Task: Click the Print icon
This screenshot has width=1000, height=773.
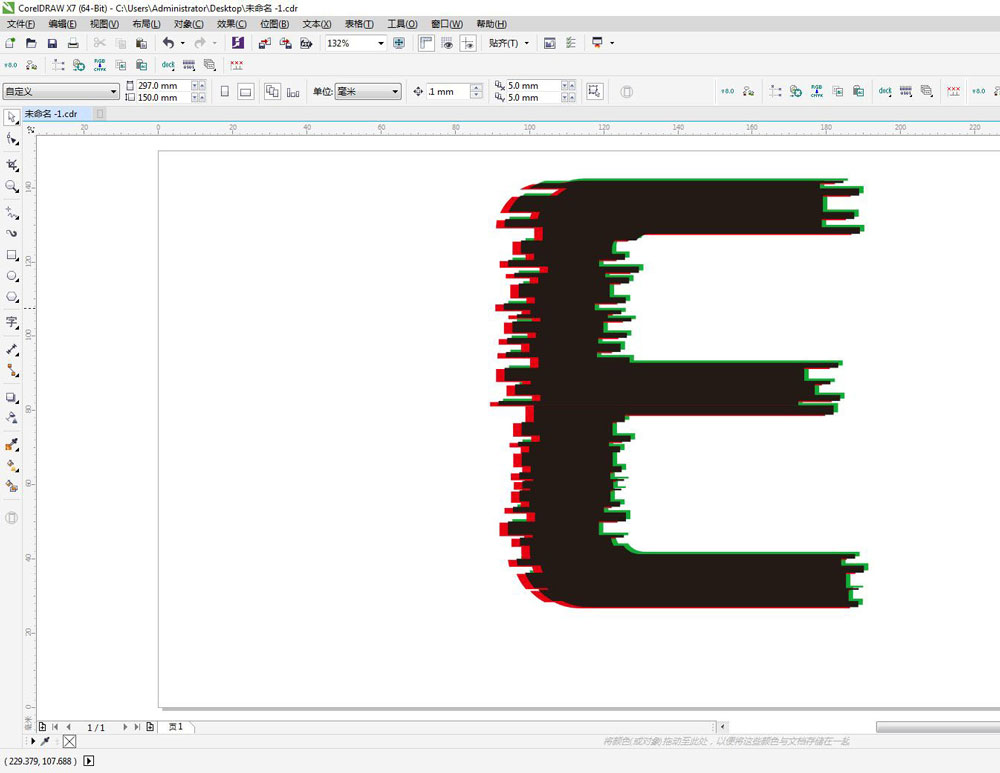Action: [73, 43]
